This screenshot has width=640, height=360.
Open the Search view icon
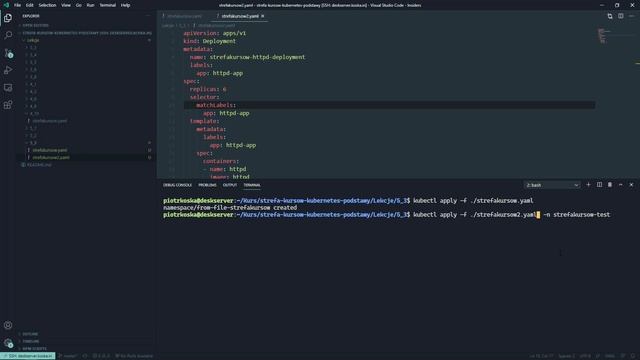point(8,36)
